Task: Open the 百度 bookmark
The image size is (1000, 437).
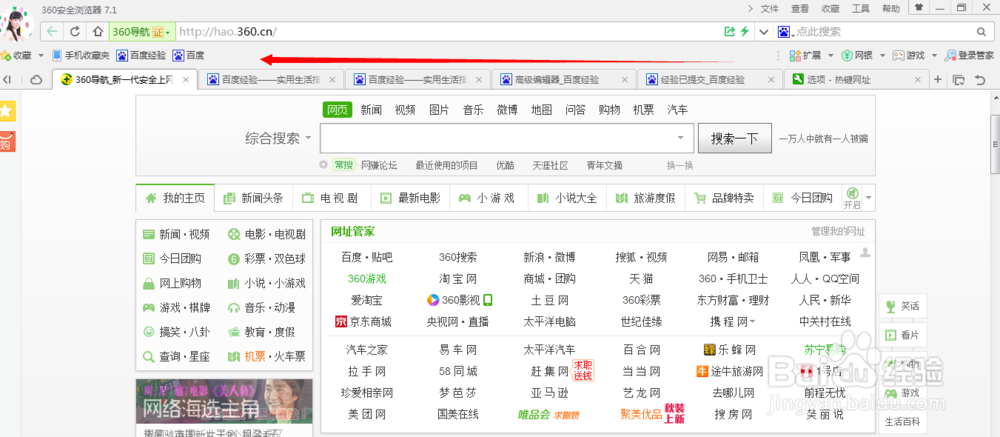Action: (x=188, y=56)
